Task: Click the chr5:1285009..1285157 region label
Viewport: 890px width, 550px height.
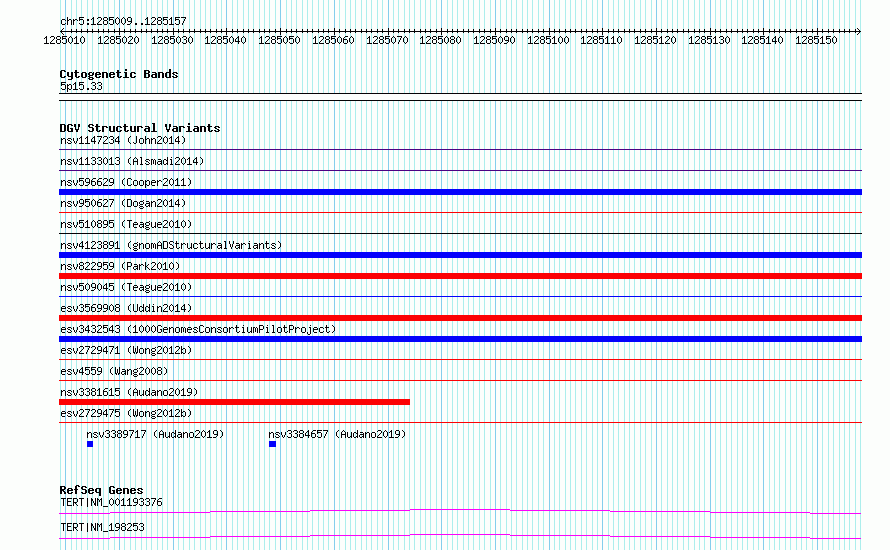Action: 123,21
